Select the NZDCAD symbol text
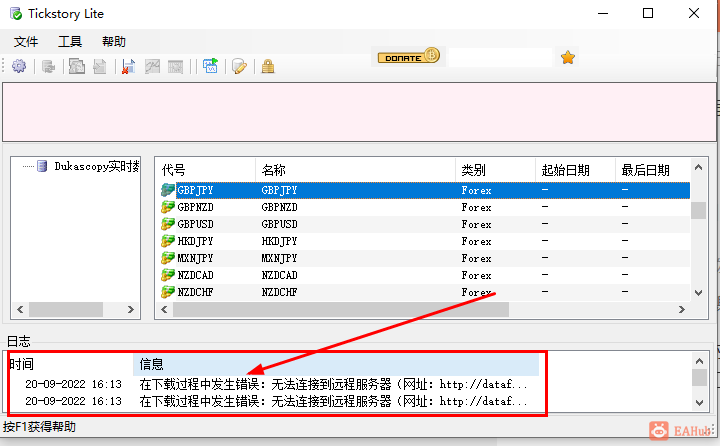The height and width of the screenshot is (446, 720). (x=196, y=275)
